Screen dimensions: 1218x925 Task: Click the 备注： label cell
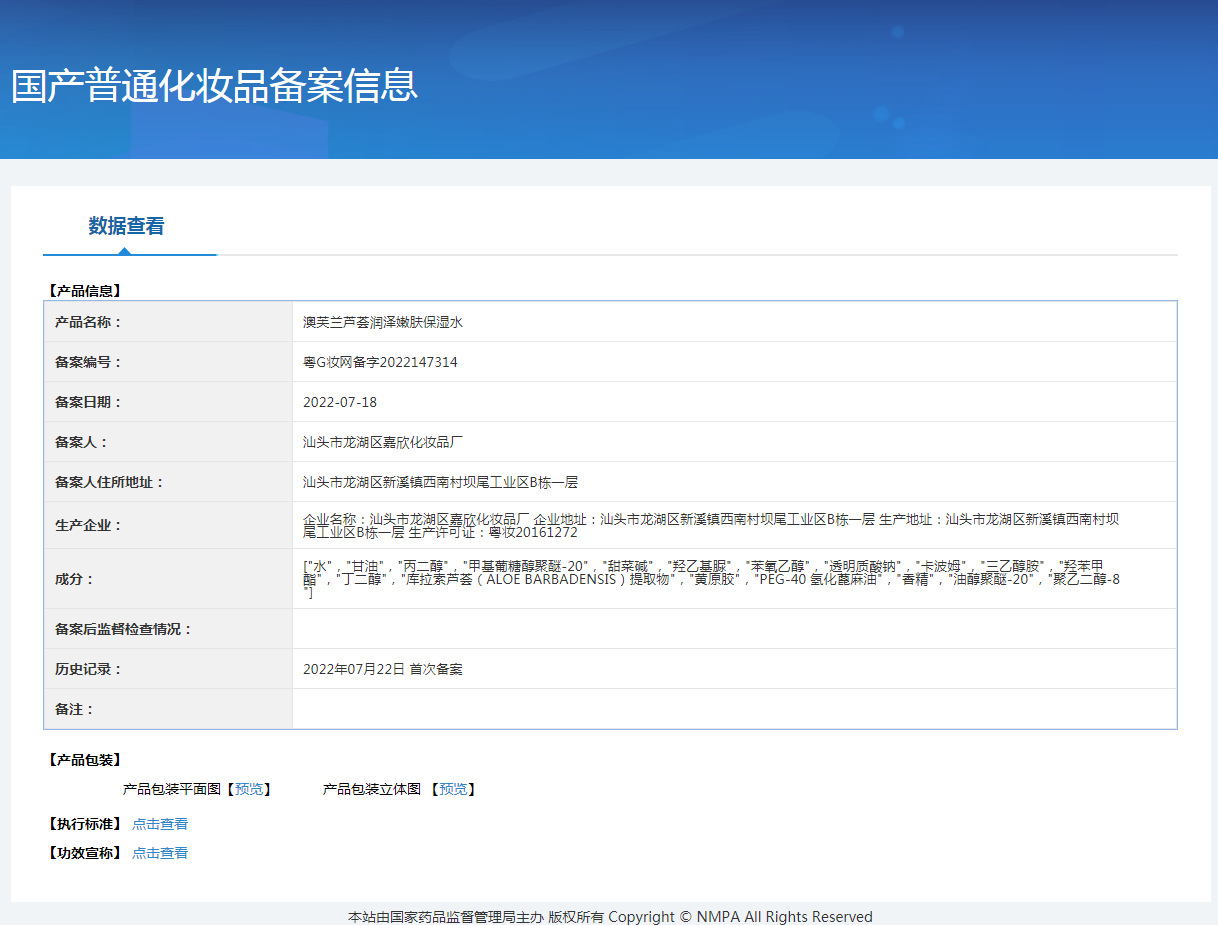point(168,709)
